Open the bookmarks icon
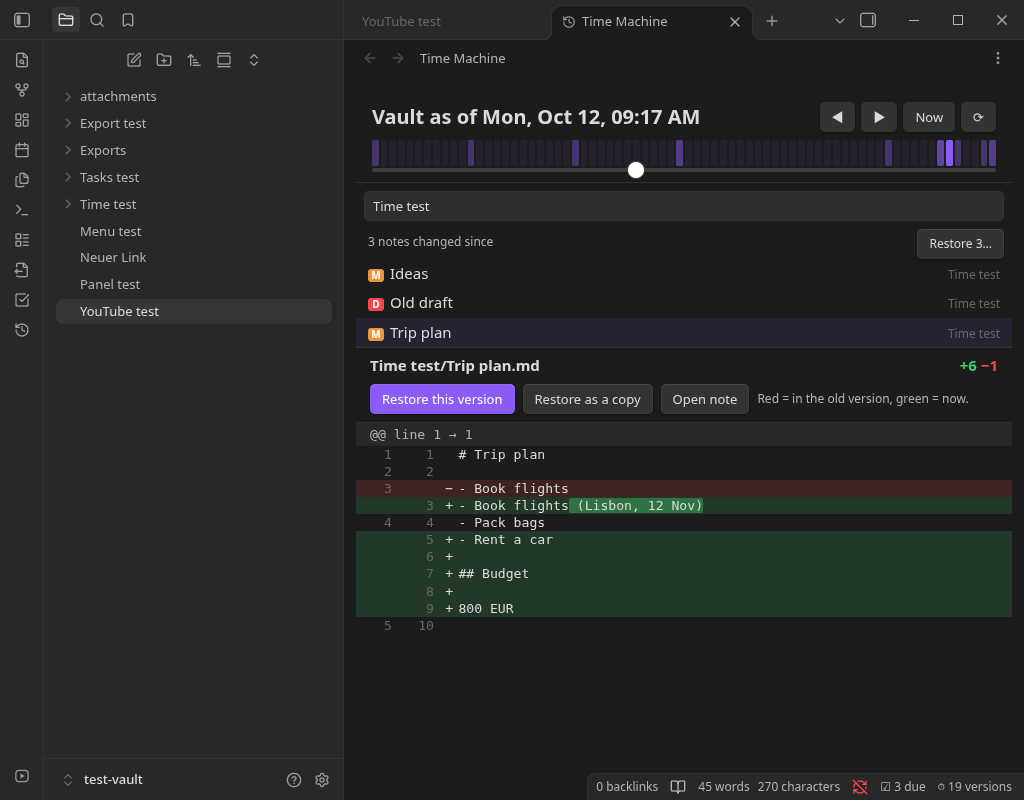The width and height of the screenshot is (1024, 800). [128, 20]
